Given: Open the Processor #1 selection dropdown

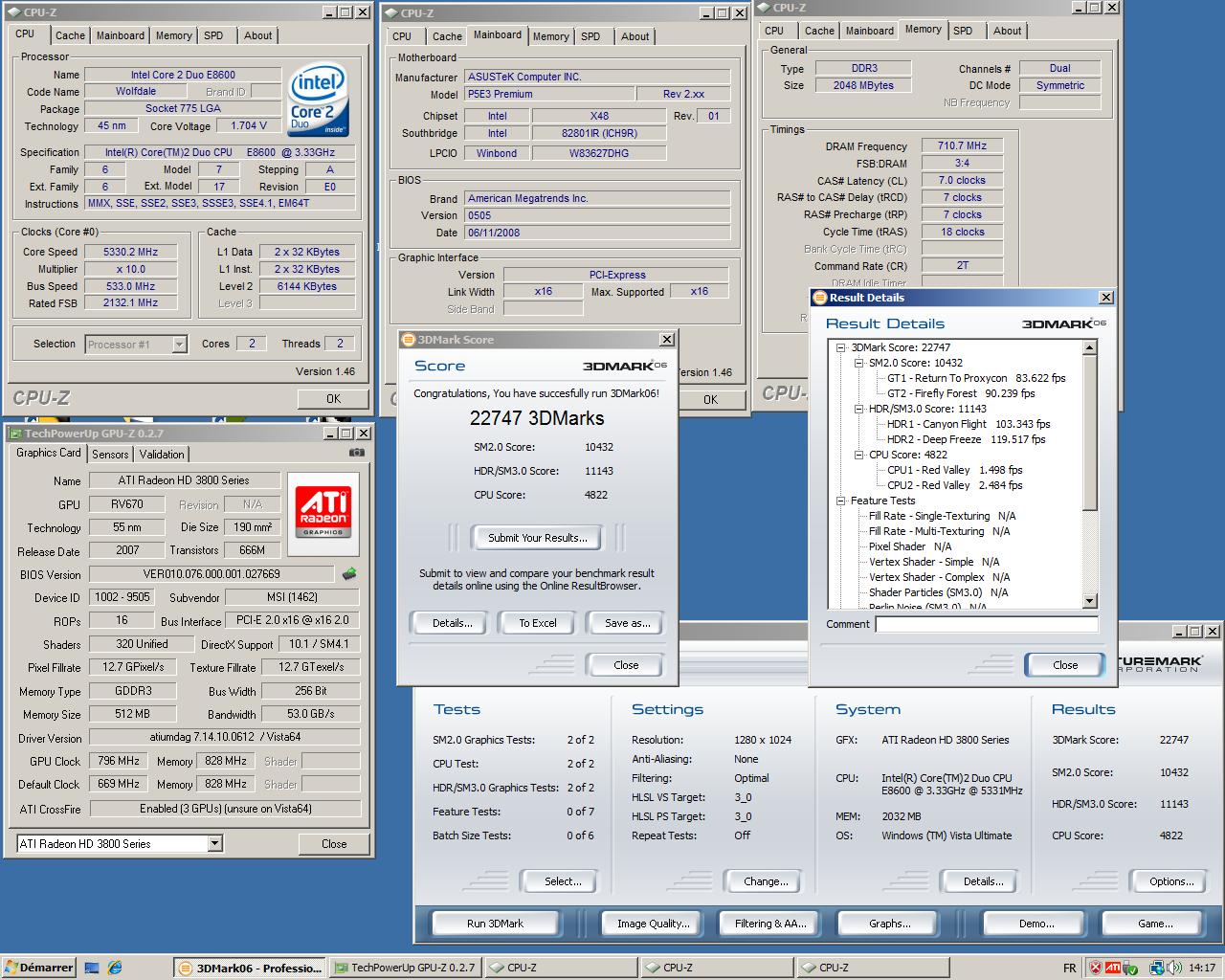Looking at the screenshot, I should [179, 345].
